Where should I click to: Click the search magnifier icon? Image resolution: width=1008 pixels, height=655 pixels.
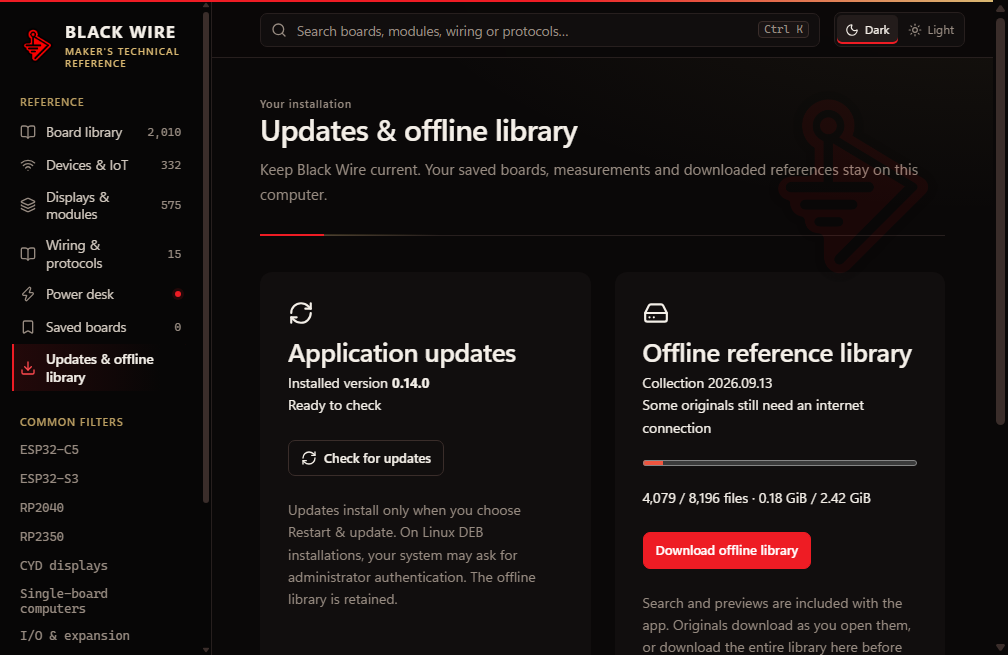(278, 30)
